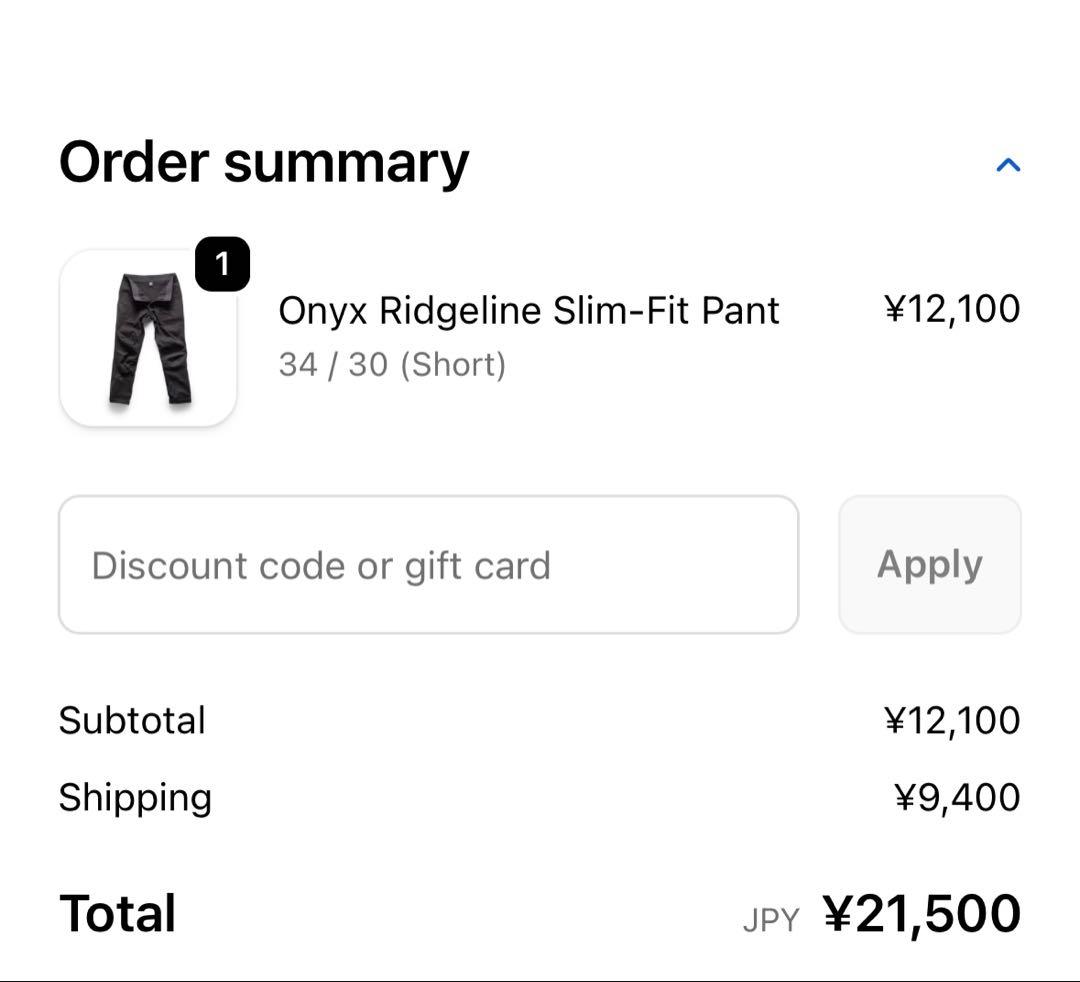View the Onyx Ridgeline pant product image

pyautogui.click(x=146, y=338)
